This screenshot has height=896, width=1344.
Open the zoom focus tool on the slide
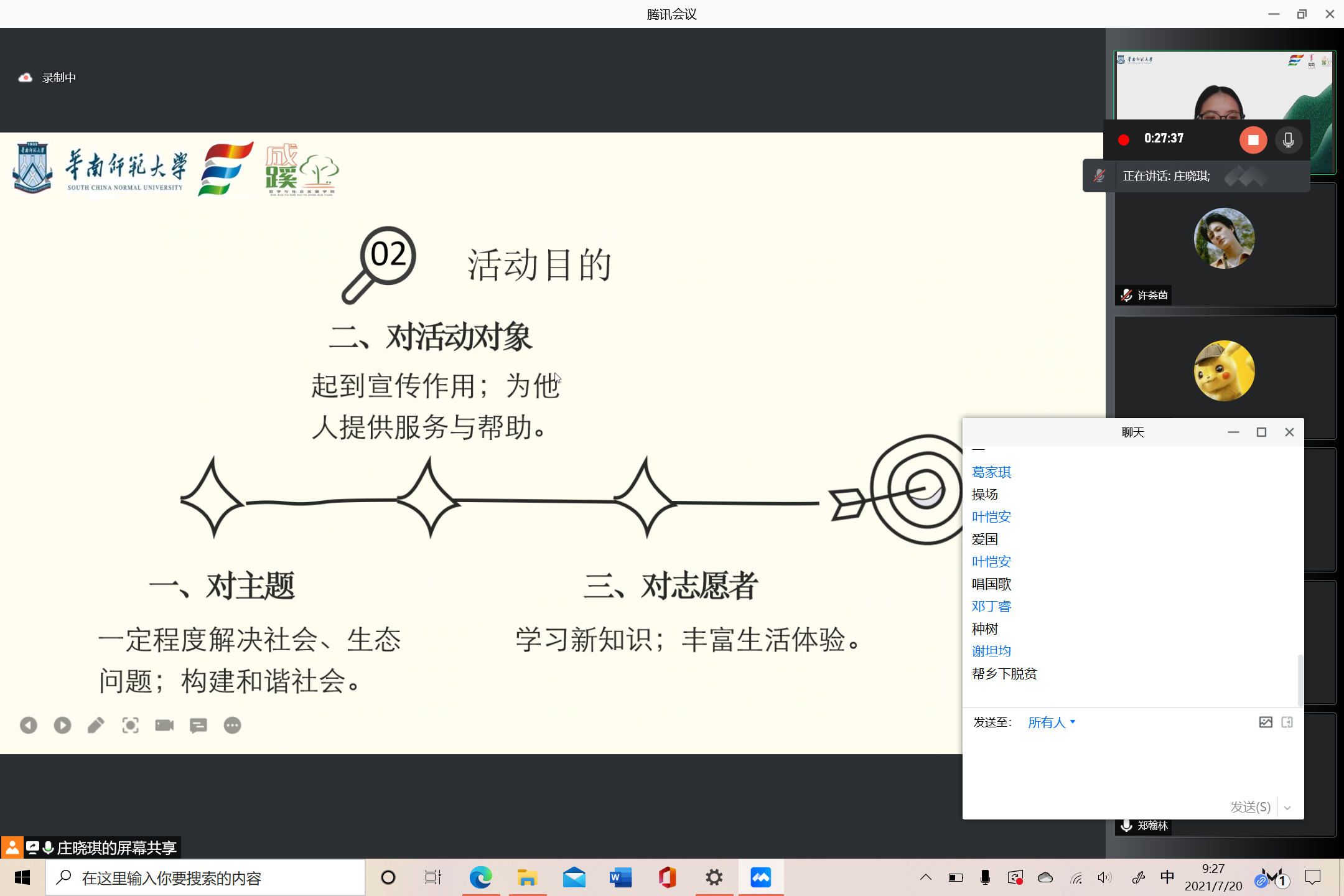click(130, 725)
